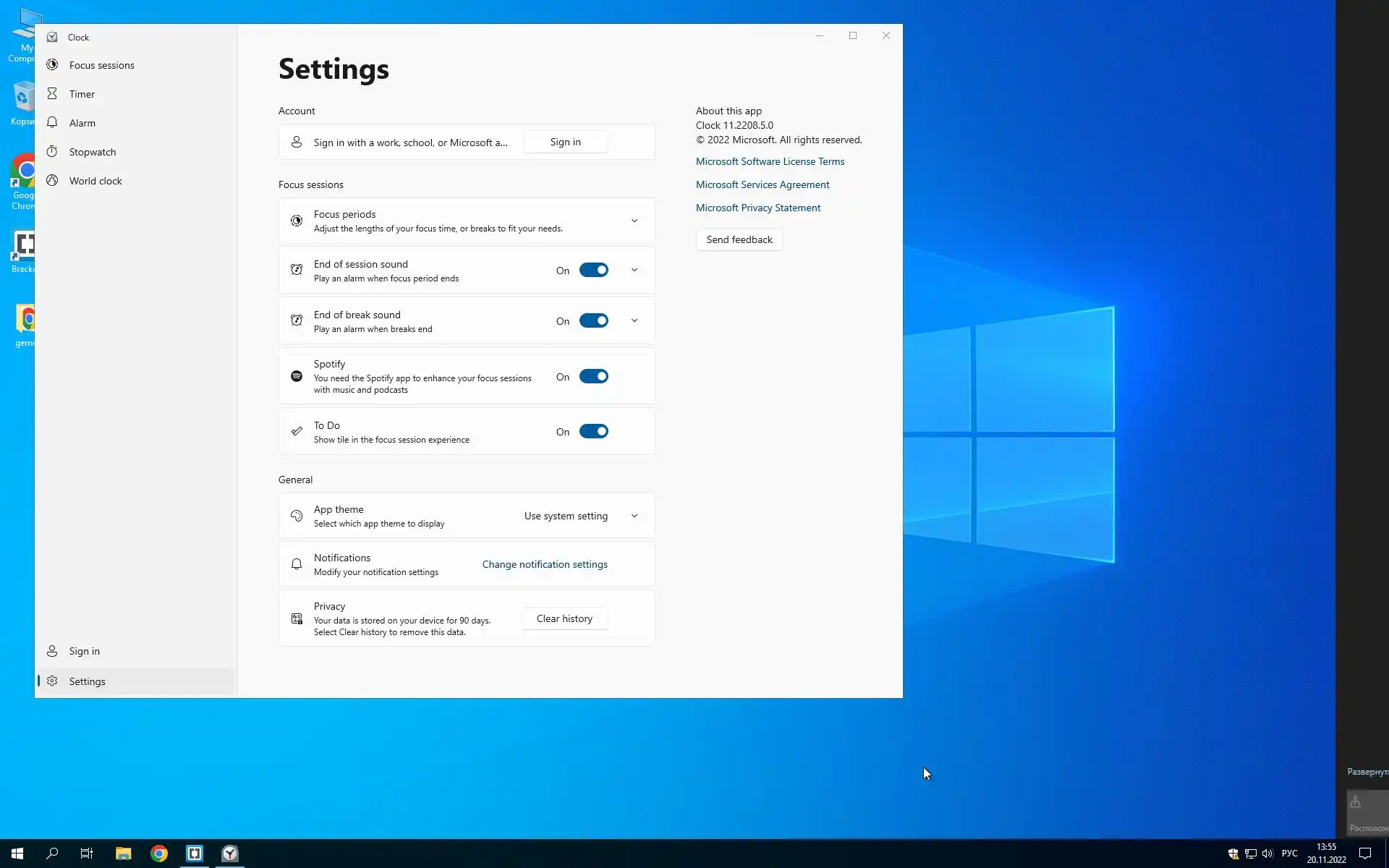The height and width of the screenshot is (868, 1389).
Task: Click the sidebar Sign in person icon
Action: pyautogui.click(x=52, y=651)
